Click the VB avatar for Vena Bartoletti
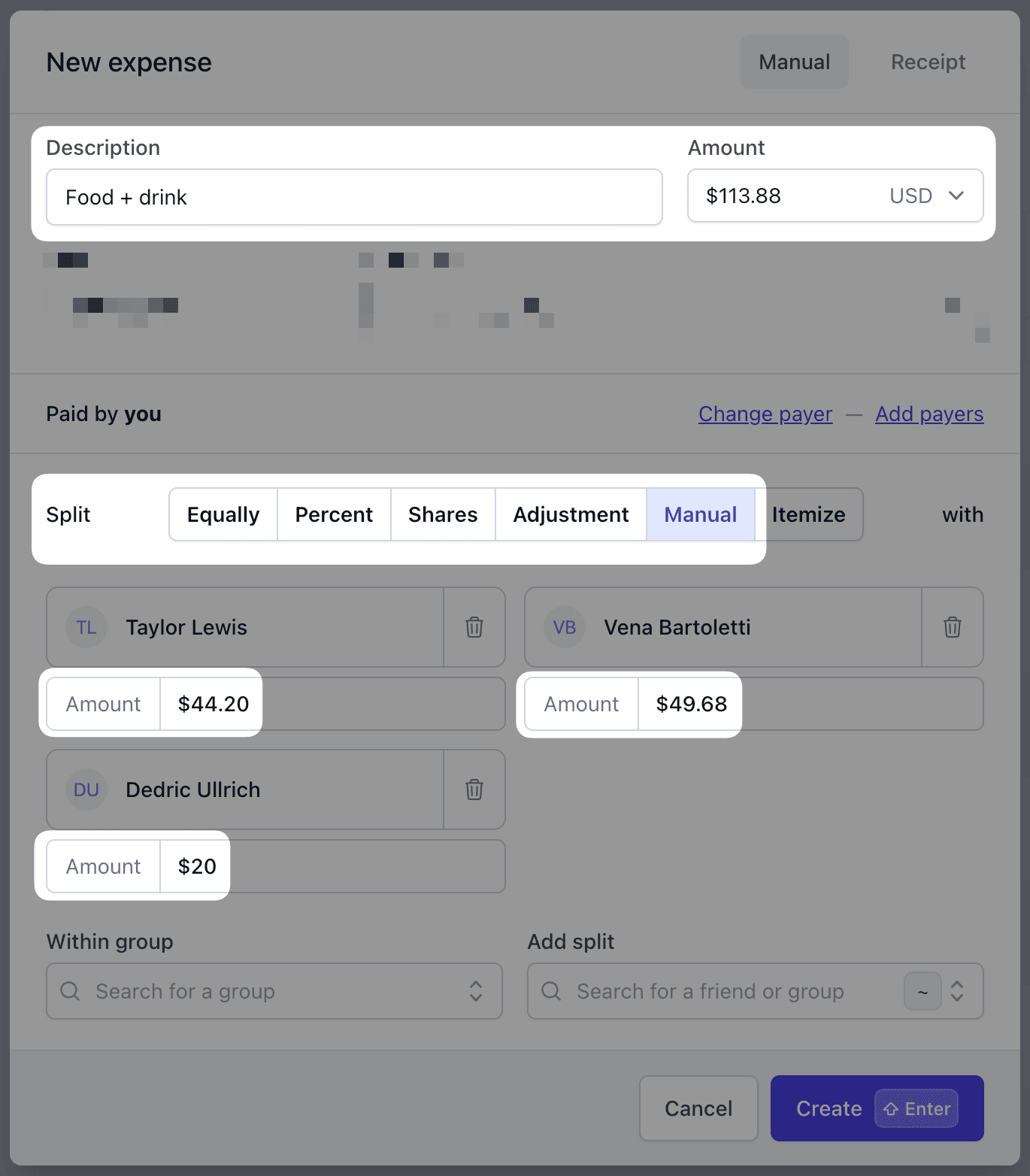Viewport: 1030px width, 1176px height. (565, 627)
